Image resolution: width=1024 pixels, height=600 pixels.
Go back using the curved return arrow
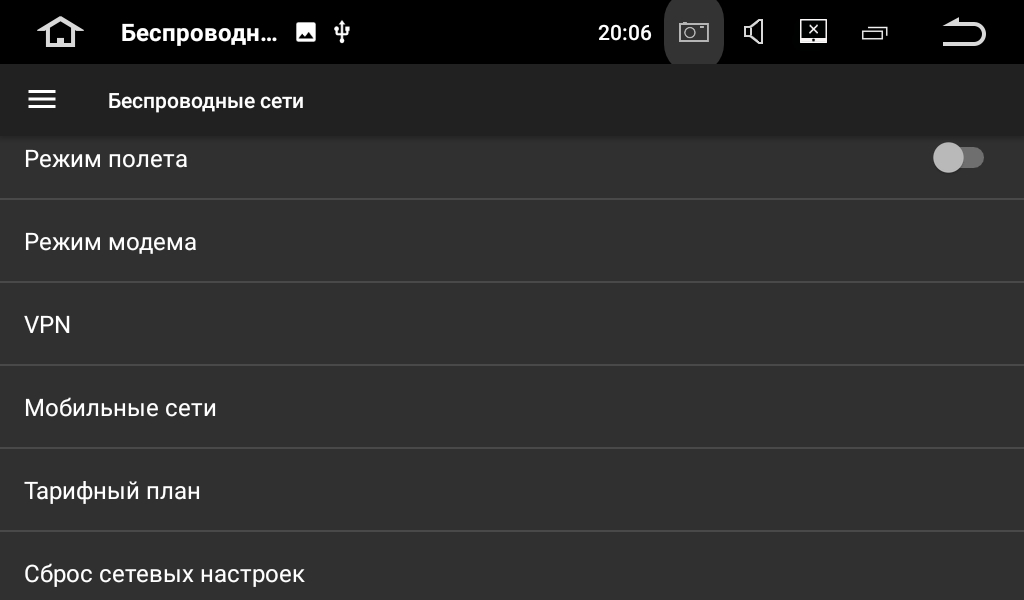coord(964,32)
